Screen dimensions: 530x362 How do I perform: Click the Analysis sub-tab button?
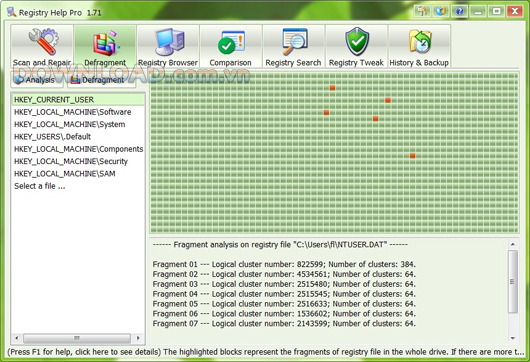tap(36, 80)
